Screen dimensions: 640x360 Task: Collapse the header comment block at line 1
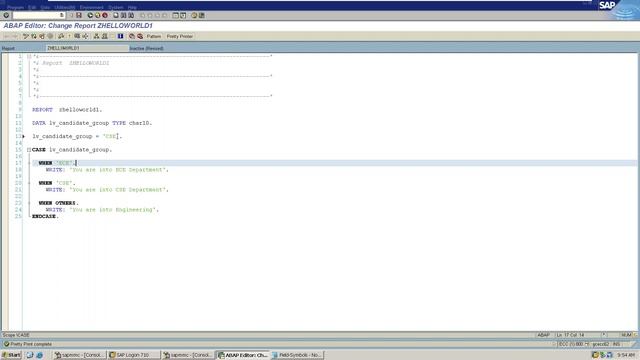pyautogui.click(x=29, y=56)
